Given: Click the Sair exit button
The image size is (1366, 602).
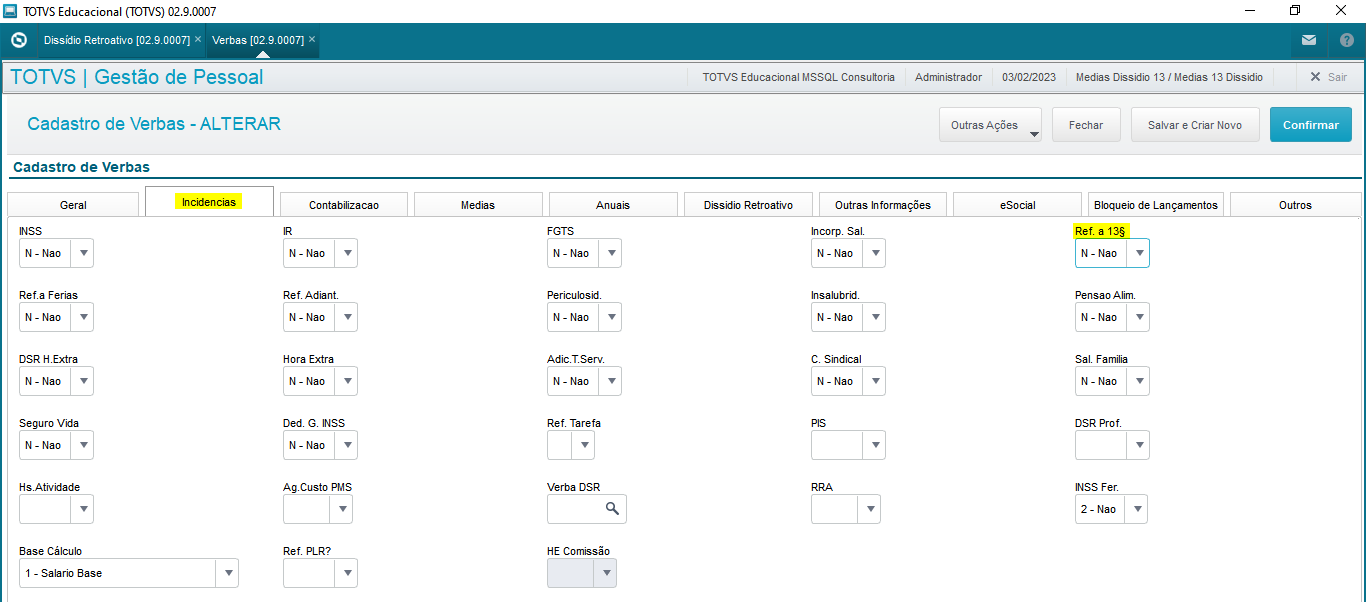Looking at the screenshot, I should pyautogui.click(x=1329, y=77).
